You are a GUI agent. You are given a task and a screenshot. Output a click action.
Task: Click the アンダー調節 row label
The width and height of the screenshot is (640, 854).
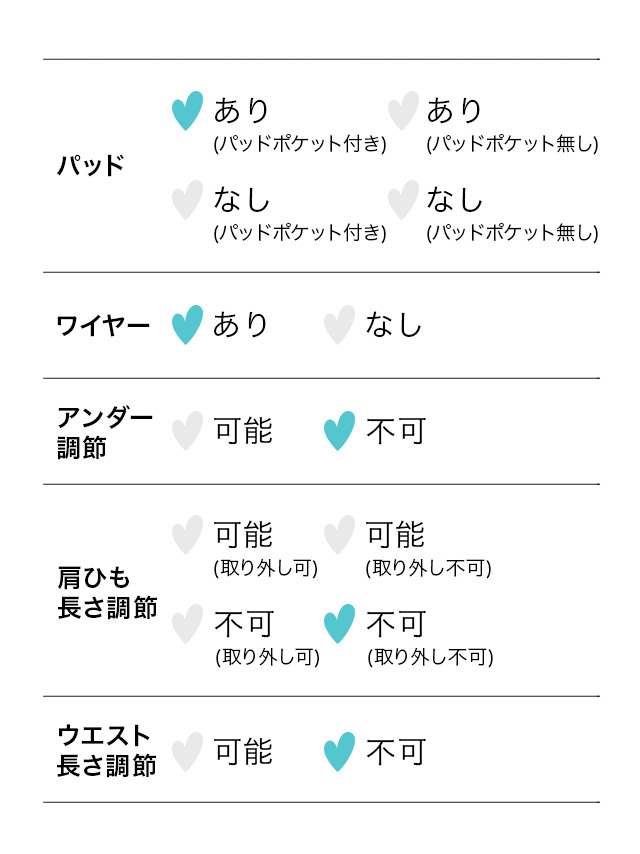tap(105, 432)
